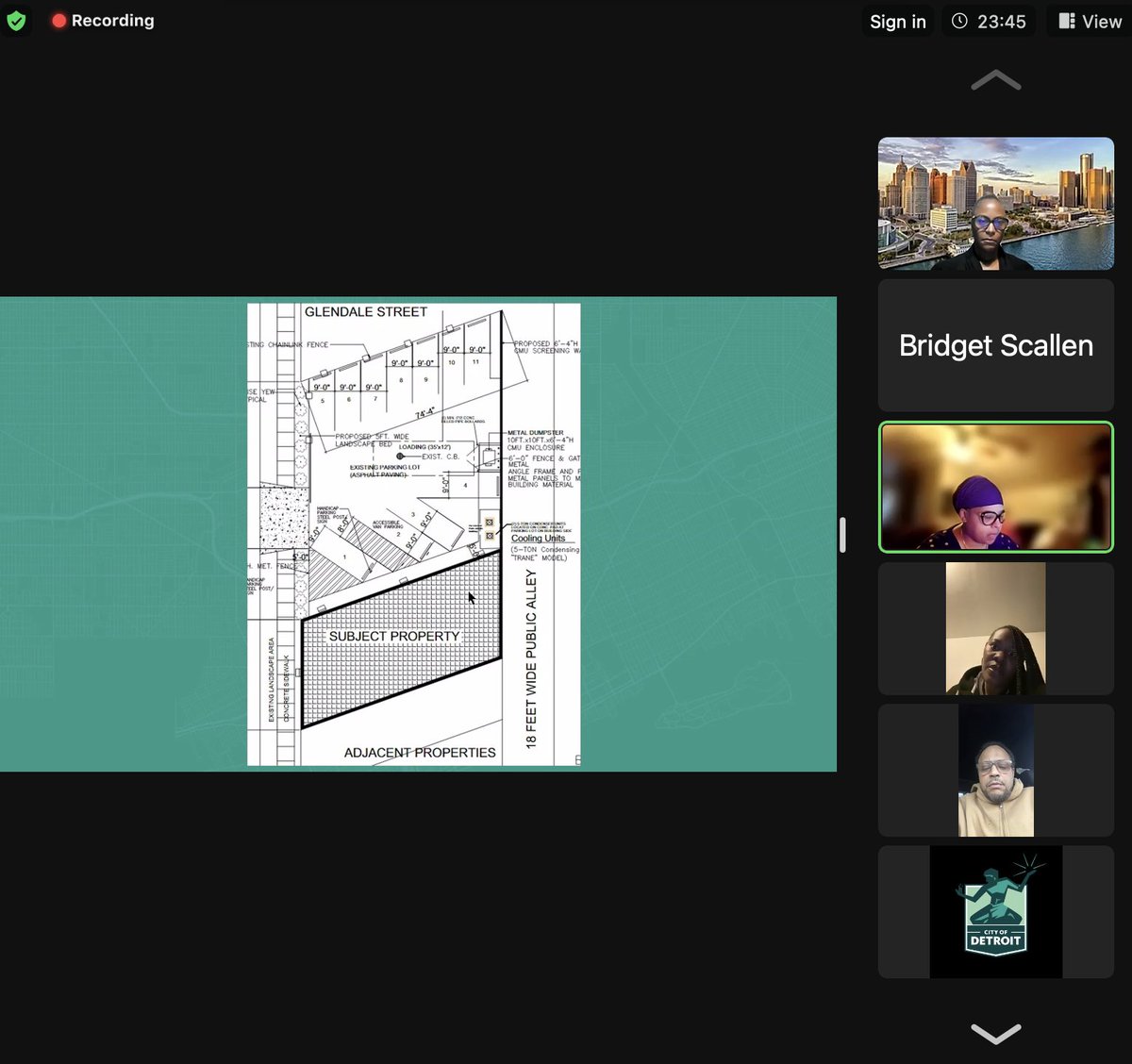Click the green encryption shield icon
Image resolution: width=1132 pixels, height=1064 pixels.
tap(16, 21)
